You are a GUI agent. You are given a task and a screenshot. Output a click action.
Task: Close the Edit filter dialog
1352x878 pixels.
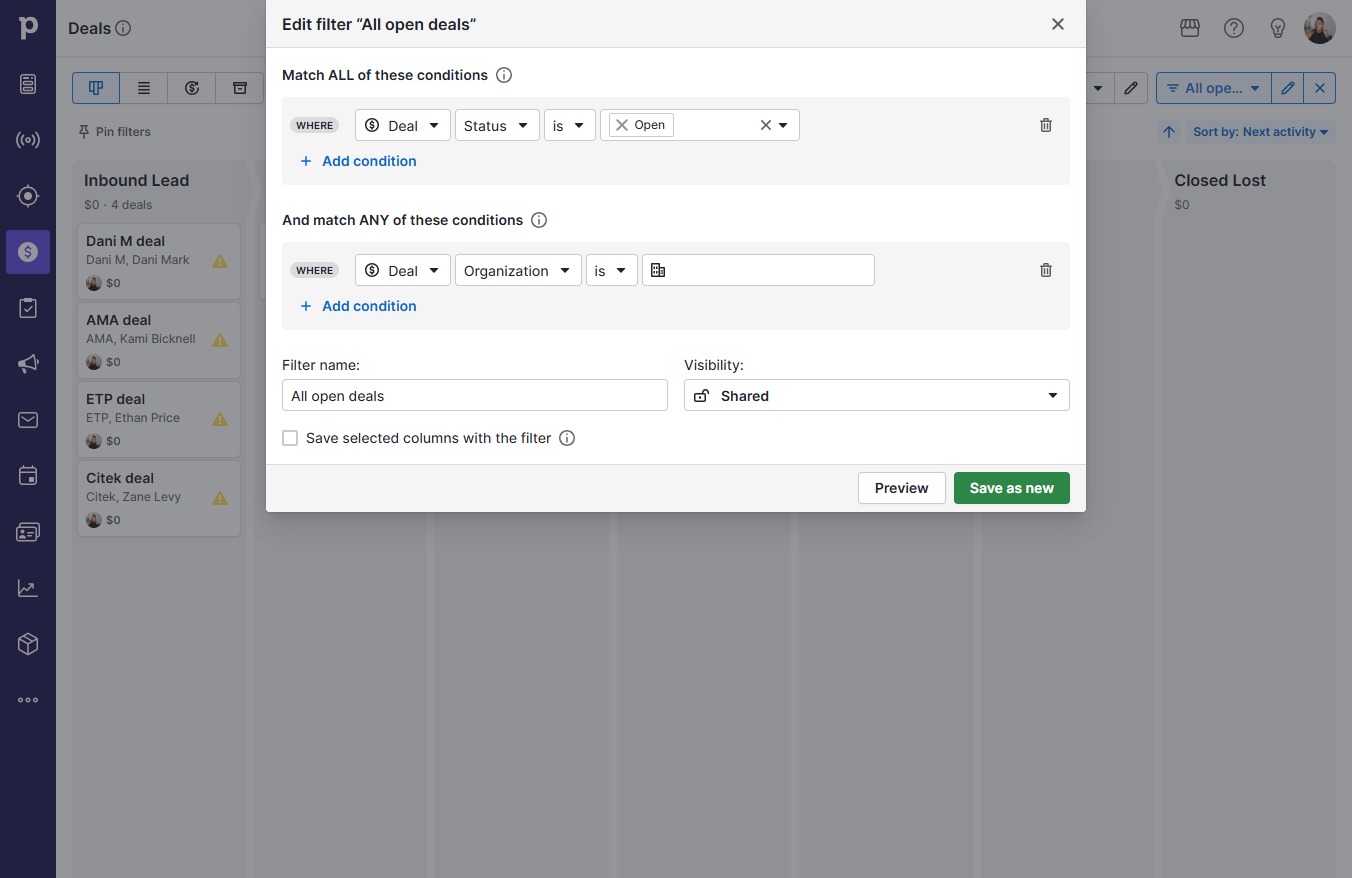pos(1058,24)
